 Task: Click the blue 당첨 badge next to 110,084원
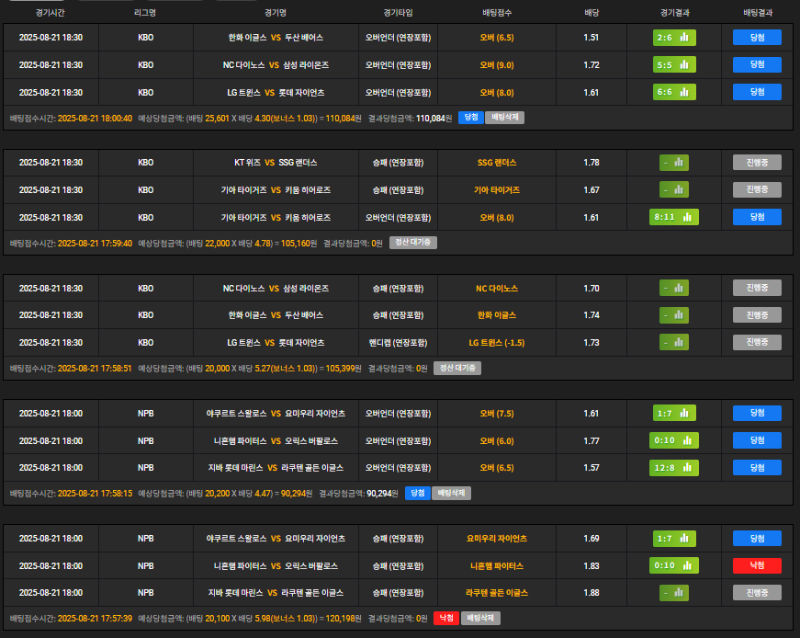pyautogui.click(x=471, y=117)
